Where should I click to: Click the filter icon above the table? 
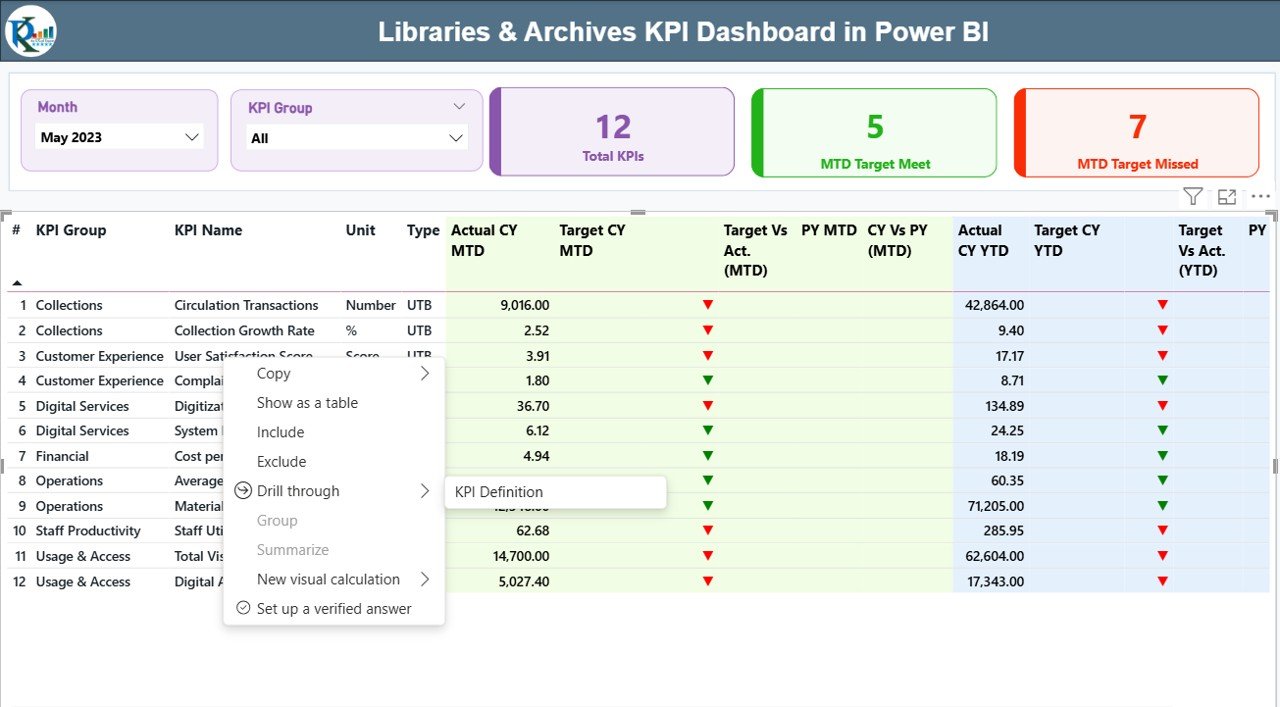click(1192, 197)
